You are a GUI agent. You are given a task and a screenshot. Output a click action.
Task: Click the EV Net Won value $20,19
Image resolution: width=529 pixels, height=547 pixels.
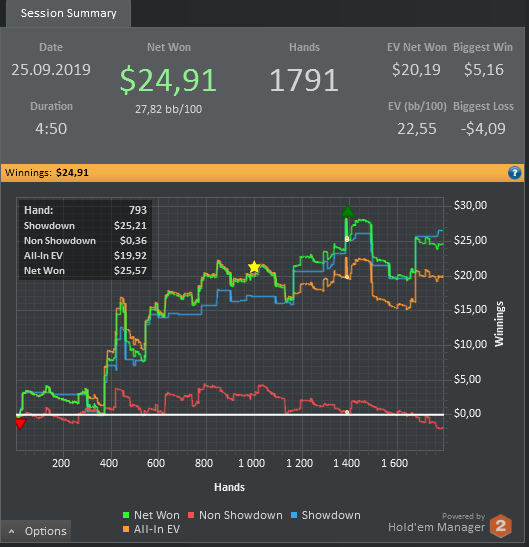click(x=416, y=70)
